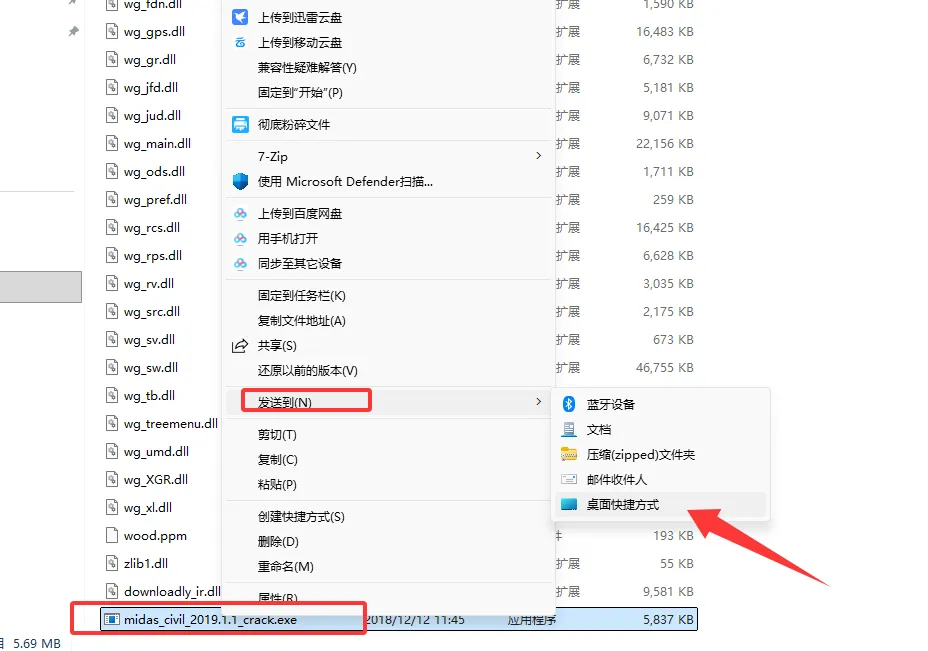Click the file icon of downloadly_ir.dll
Image resolution: width=928 pixels, height=651 pixels.
(x=112, y=591)
